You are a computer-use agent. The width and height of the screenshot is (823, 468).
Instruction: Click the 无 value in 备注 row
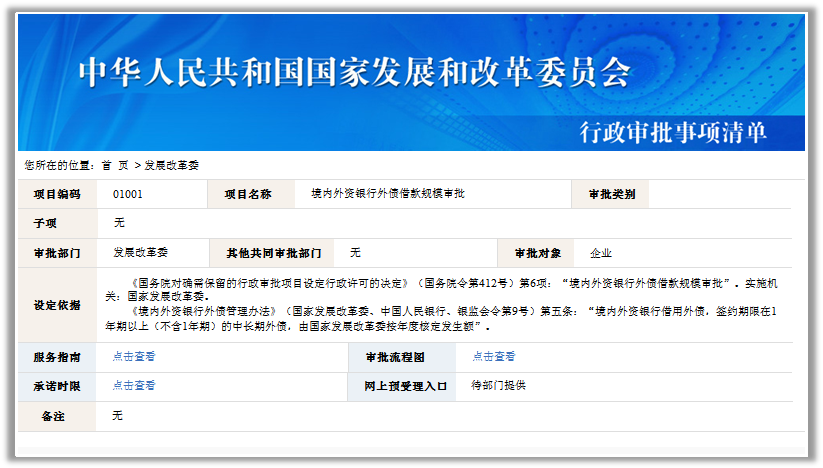118,416
